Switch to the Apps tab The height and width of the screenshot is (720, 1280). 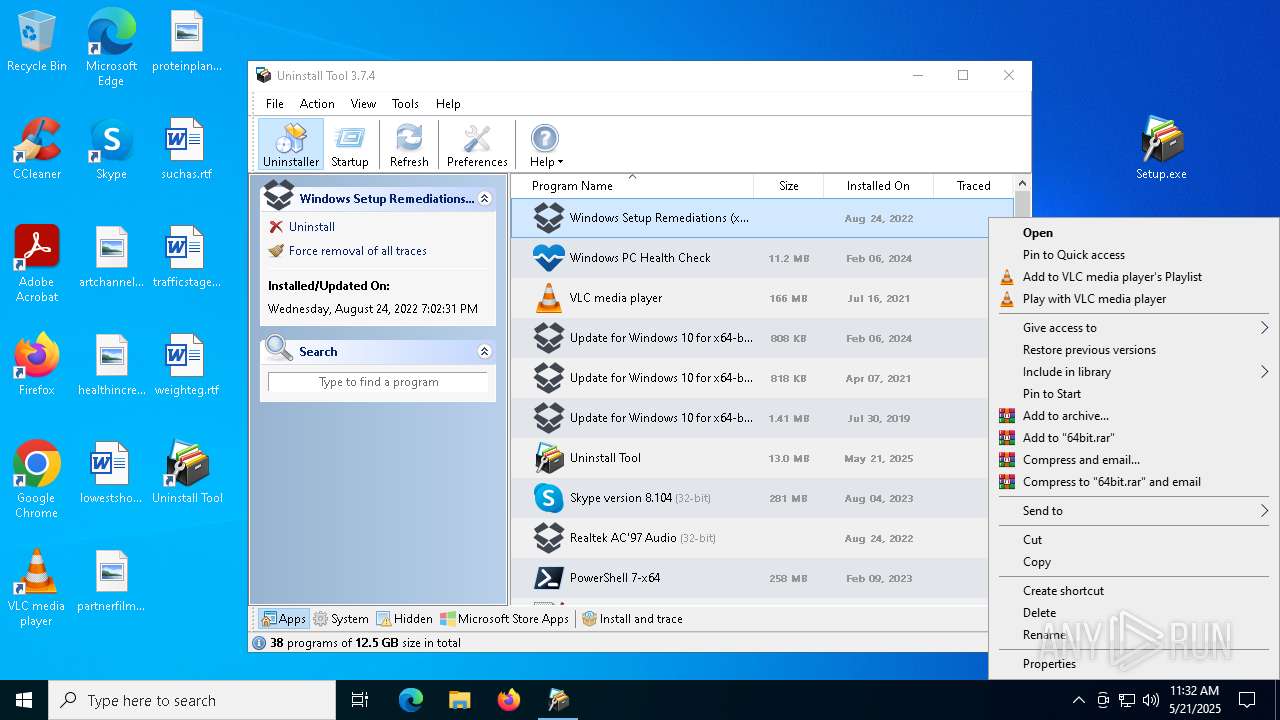coord(283,619)
